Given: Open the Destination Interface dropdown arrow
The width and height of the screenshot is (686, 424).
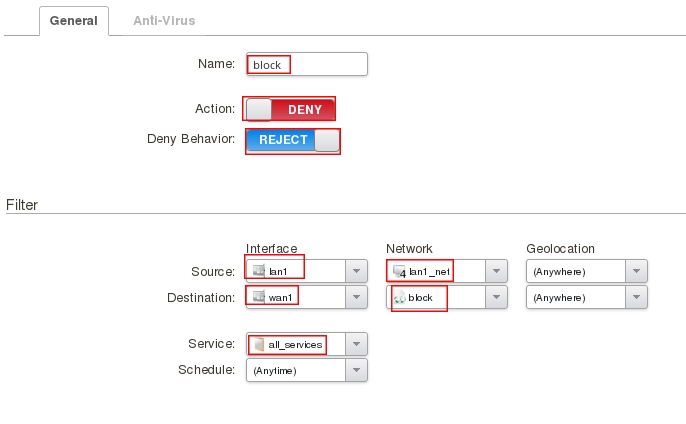Looking at the screenshot, I should pyautogui.click(x=357, y=298).
